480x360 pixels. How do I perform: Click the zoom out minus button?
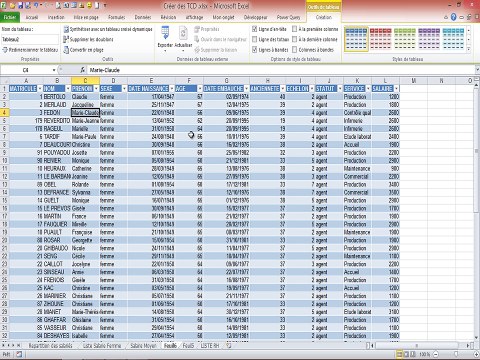tap(435, 354)
